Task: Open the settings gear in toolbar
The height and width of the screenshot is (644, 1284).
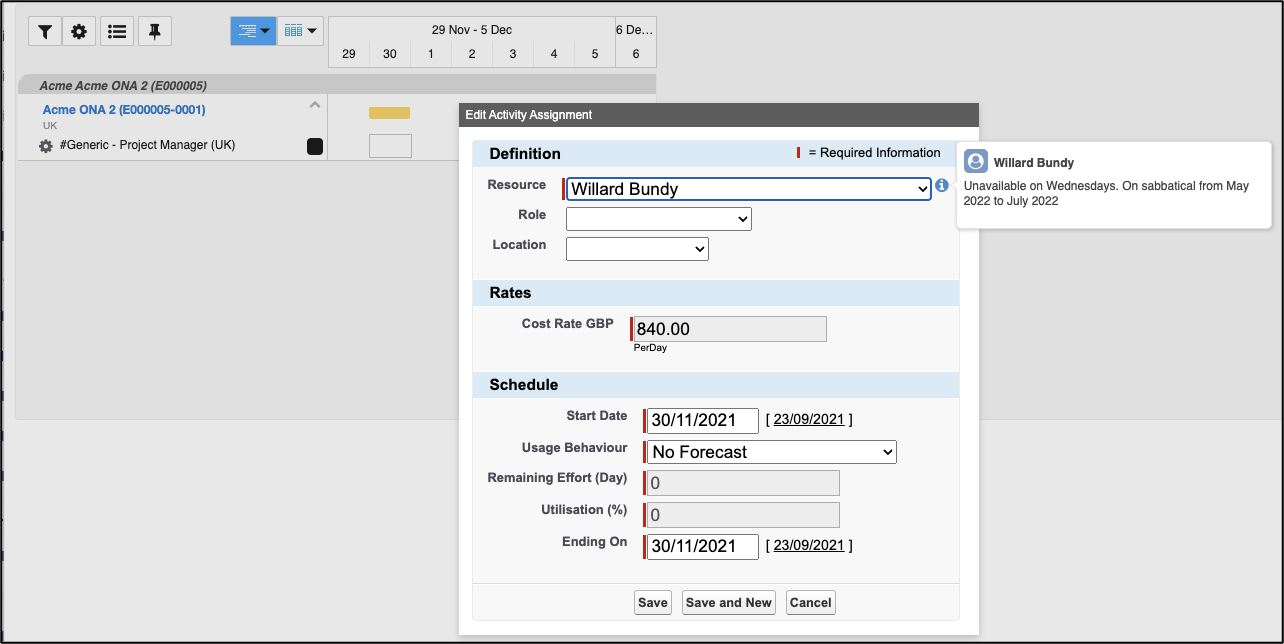Action: coord(79,31)
